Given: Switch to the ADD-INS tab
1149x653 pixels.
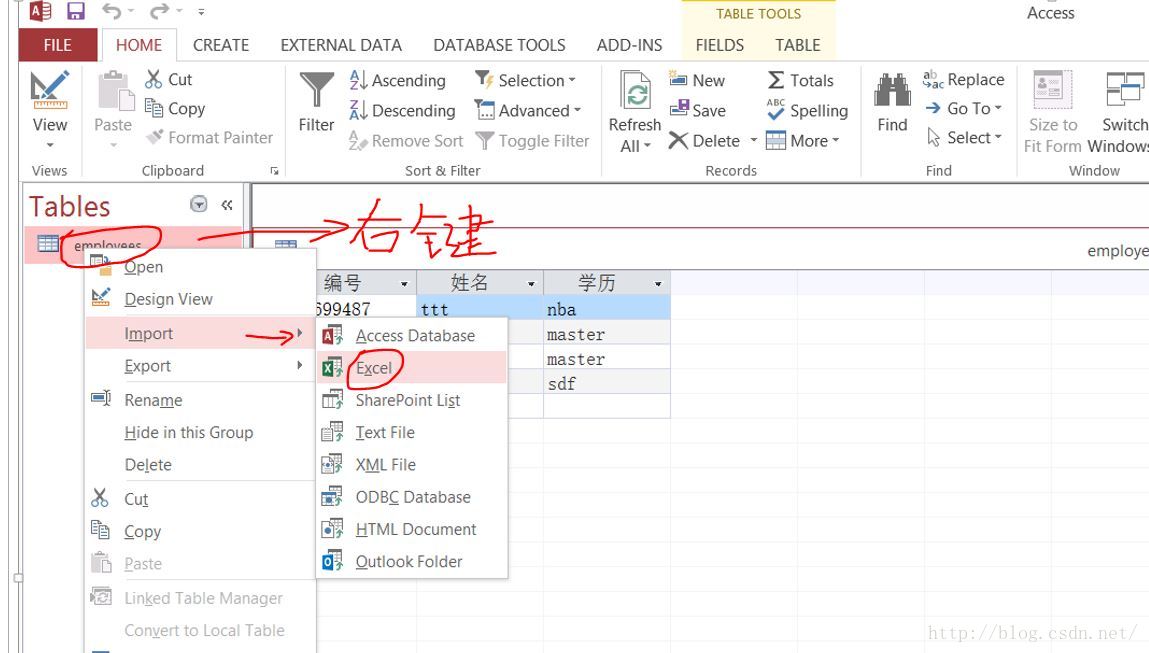Looking at the screenshot, I should 629,45.
